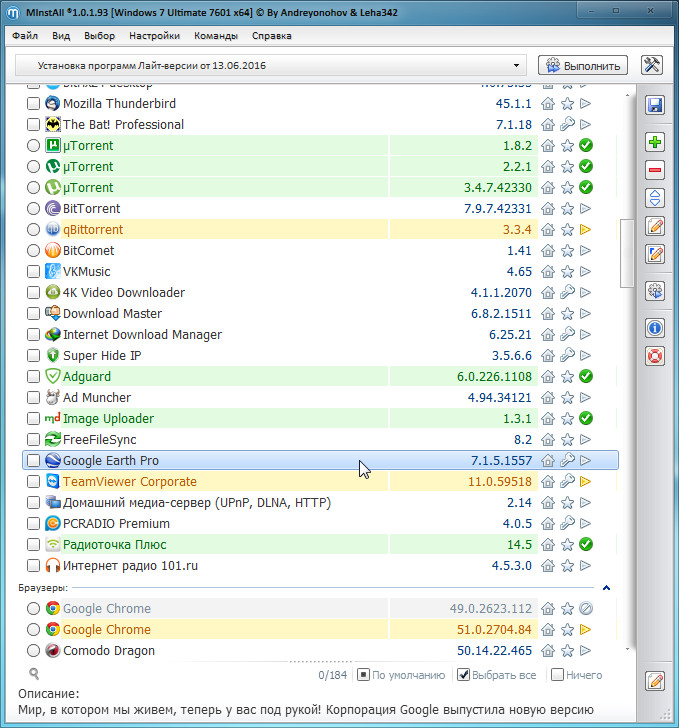Click the tools (hammer and wrench) icon
This screenshot has height=728, width=679.
tap(651, 65)
